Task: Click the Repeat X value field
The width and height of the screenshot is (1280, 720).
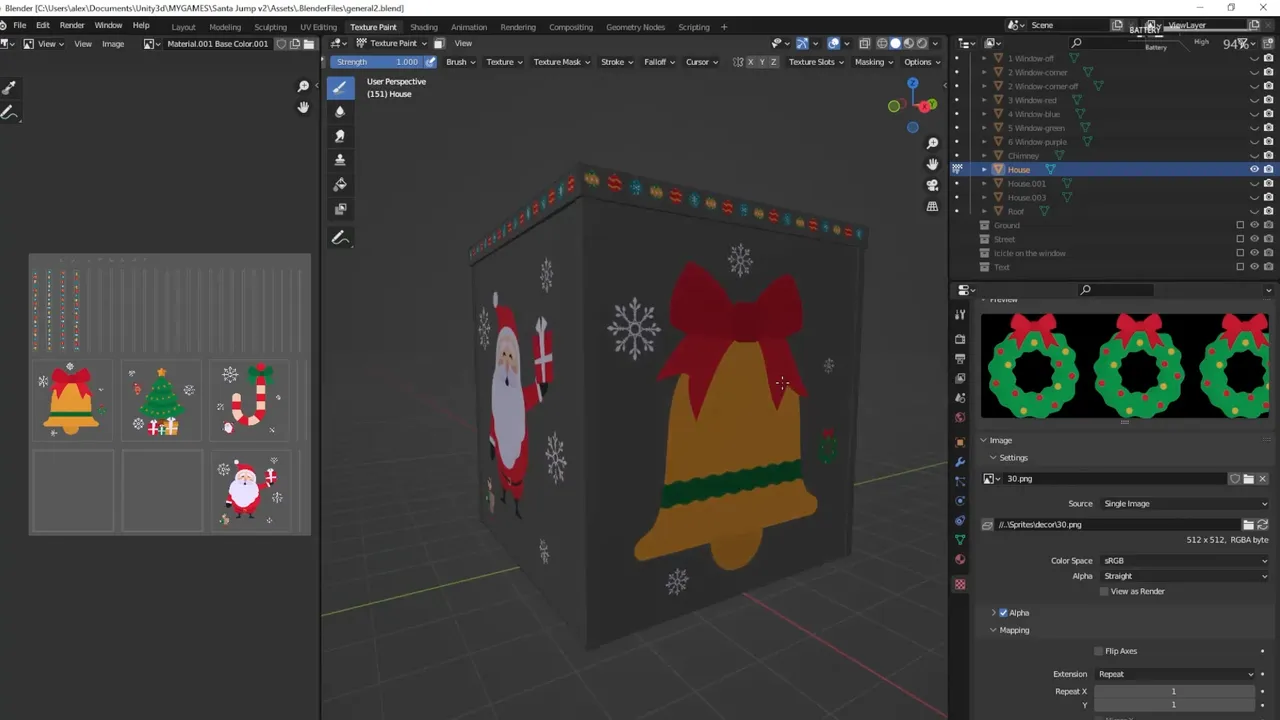Action: coord(1174,691)
